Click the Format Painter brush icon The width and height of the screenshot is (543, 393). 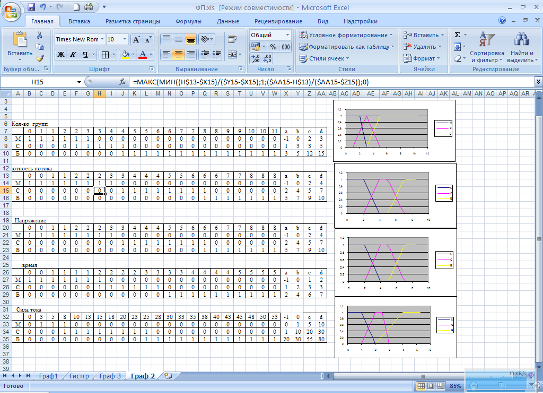[40, 59]
